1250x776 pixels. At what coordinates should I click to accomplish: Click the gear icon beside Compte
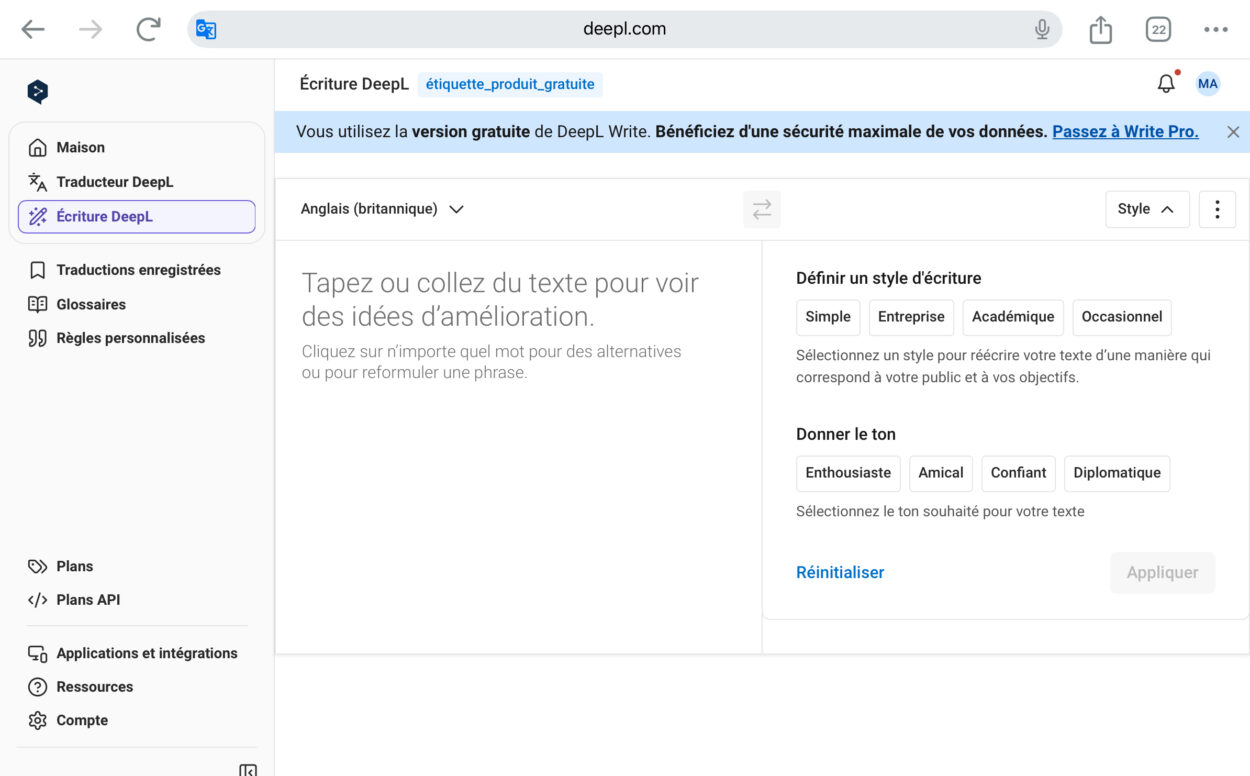point(38,720)
